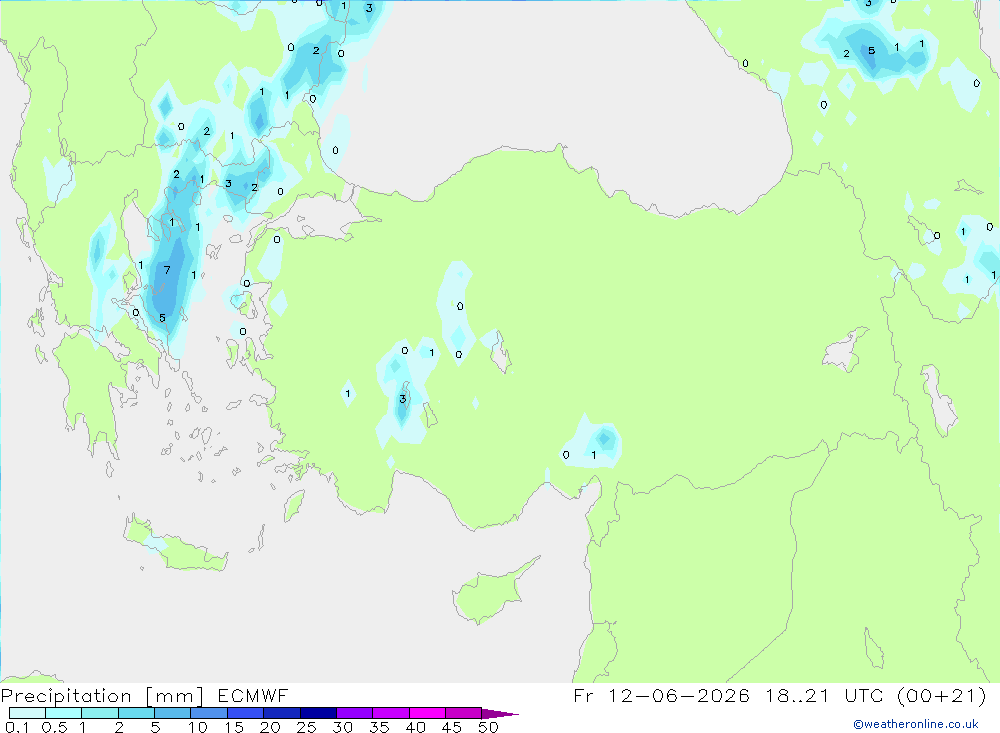Click the '7' precipitation value over Greece

167,270
